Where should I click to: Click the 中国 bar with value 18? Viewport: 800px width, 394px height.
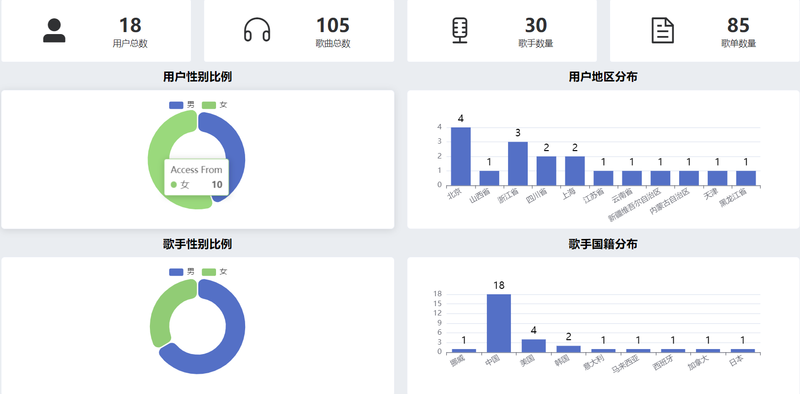click(498, 323)
